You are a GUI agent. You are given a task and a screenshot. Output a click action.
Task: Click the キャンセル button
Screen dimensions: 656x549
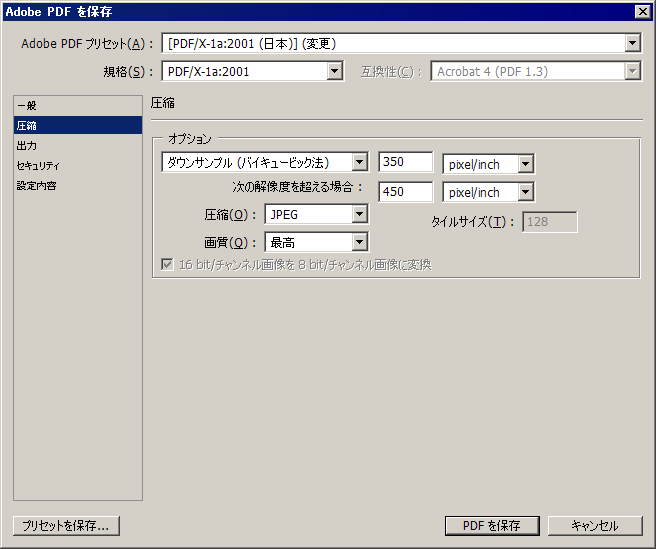point(594,525)
